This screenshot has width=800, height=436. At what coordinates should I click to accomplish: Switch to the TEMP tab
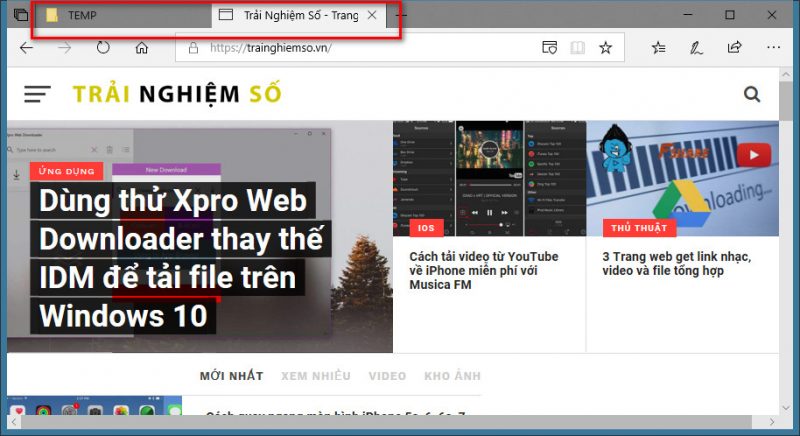tap(123, 15)
